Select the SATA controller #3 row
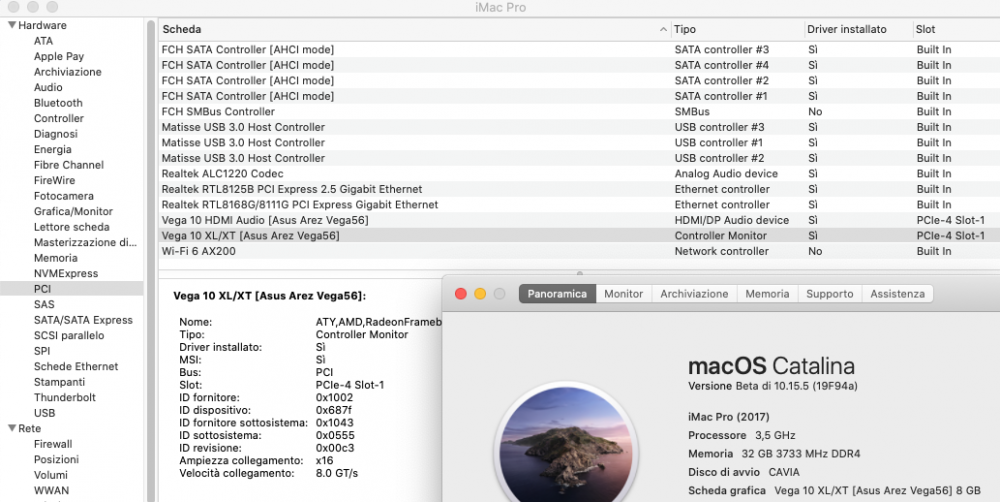Screen dimensions: 1000x502 [x=579, y=50]
